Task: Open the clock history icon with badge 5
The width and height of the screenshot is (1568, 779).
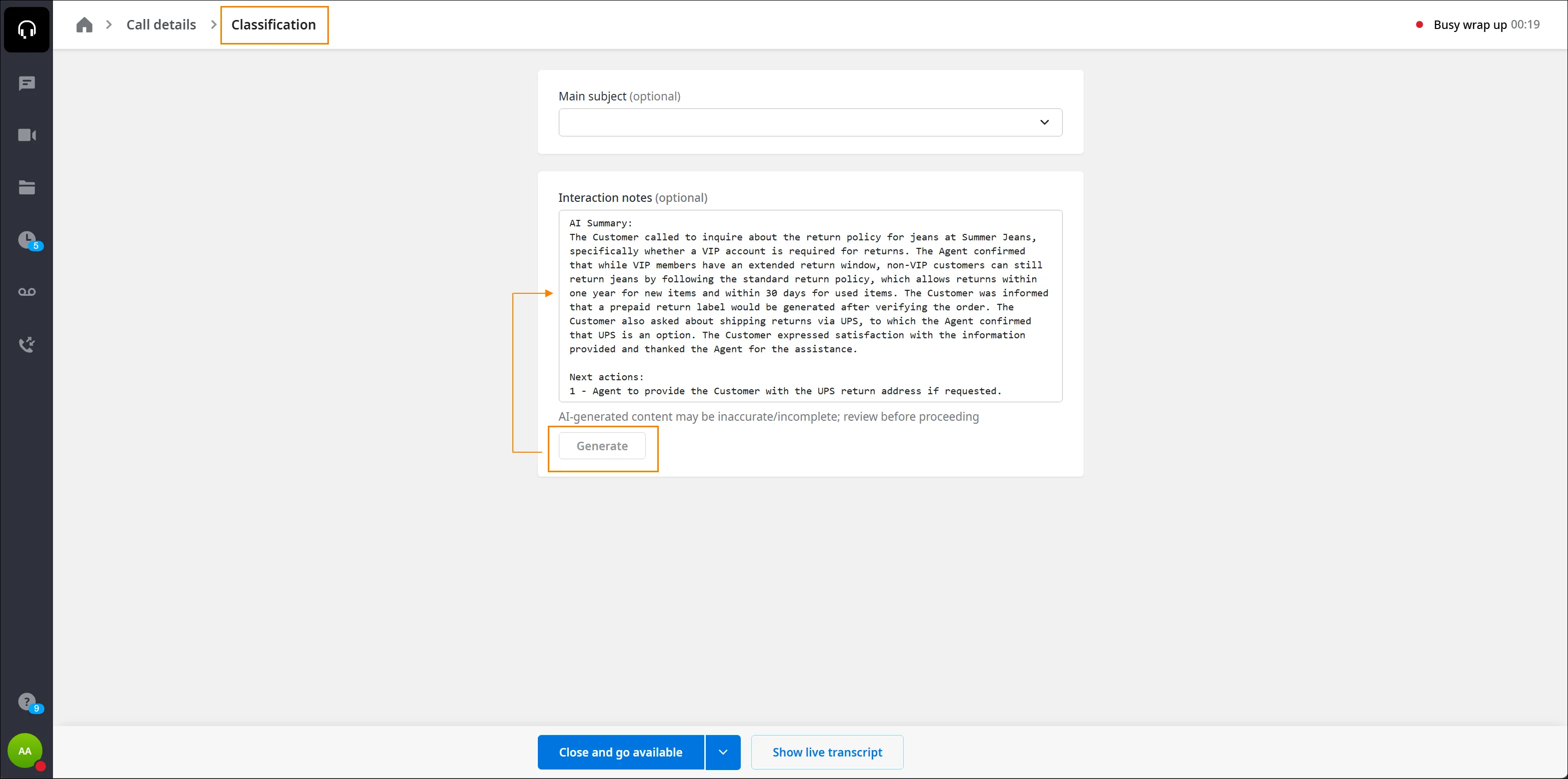Action: [x=28, y=240]
